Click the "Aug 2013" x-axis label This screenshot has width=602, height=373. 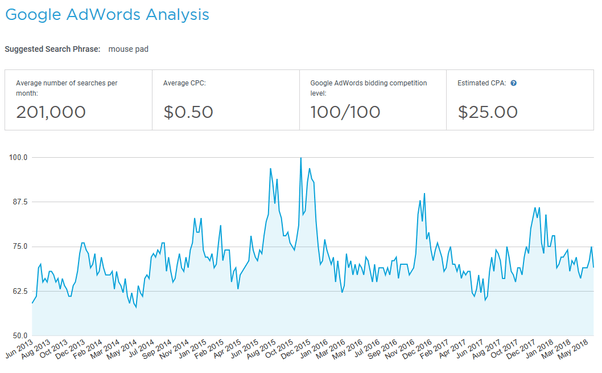[36, 349]
